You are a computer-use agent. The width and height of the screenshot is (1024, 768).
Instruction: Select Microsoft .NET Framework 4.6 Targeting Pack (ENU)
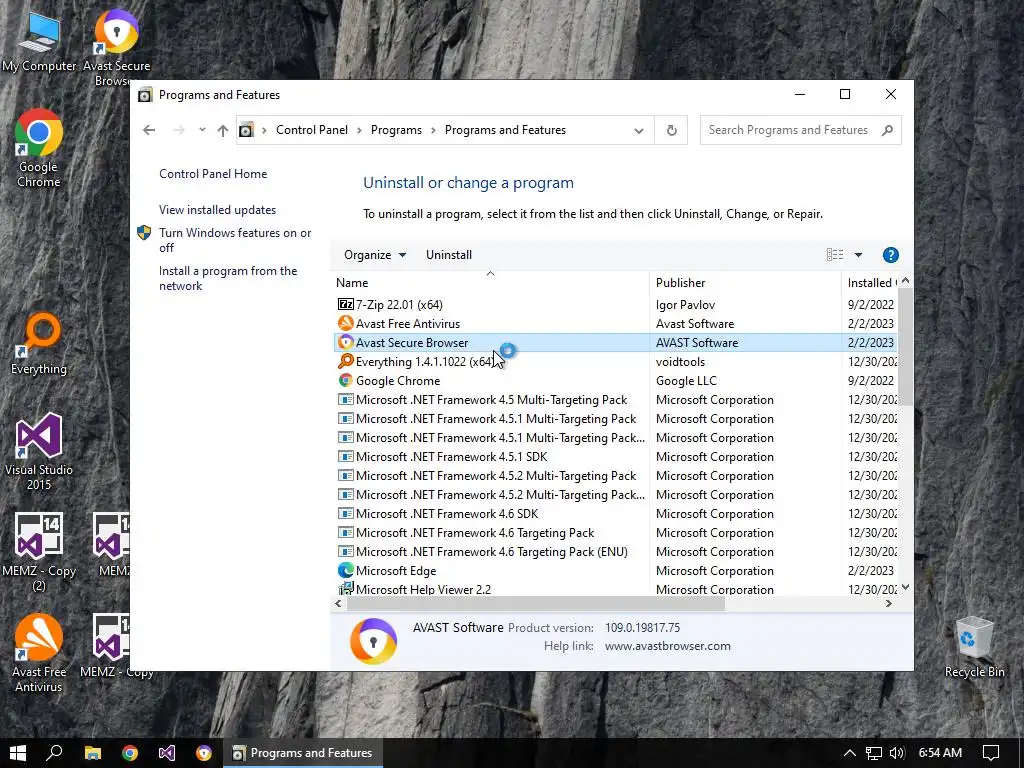click(615, 552)
